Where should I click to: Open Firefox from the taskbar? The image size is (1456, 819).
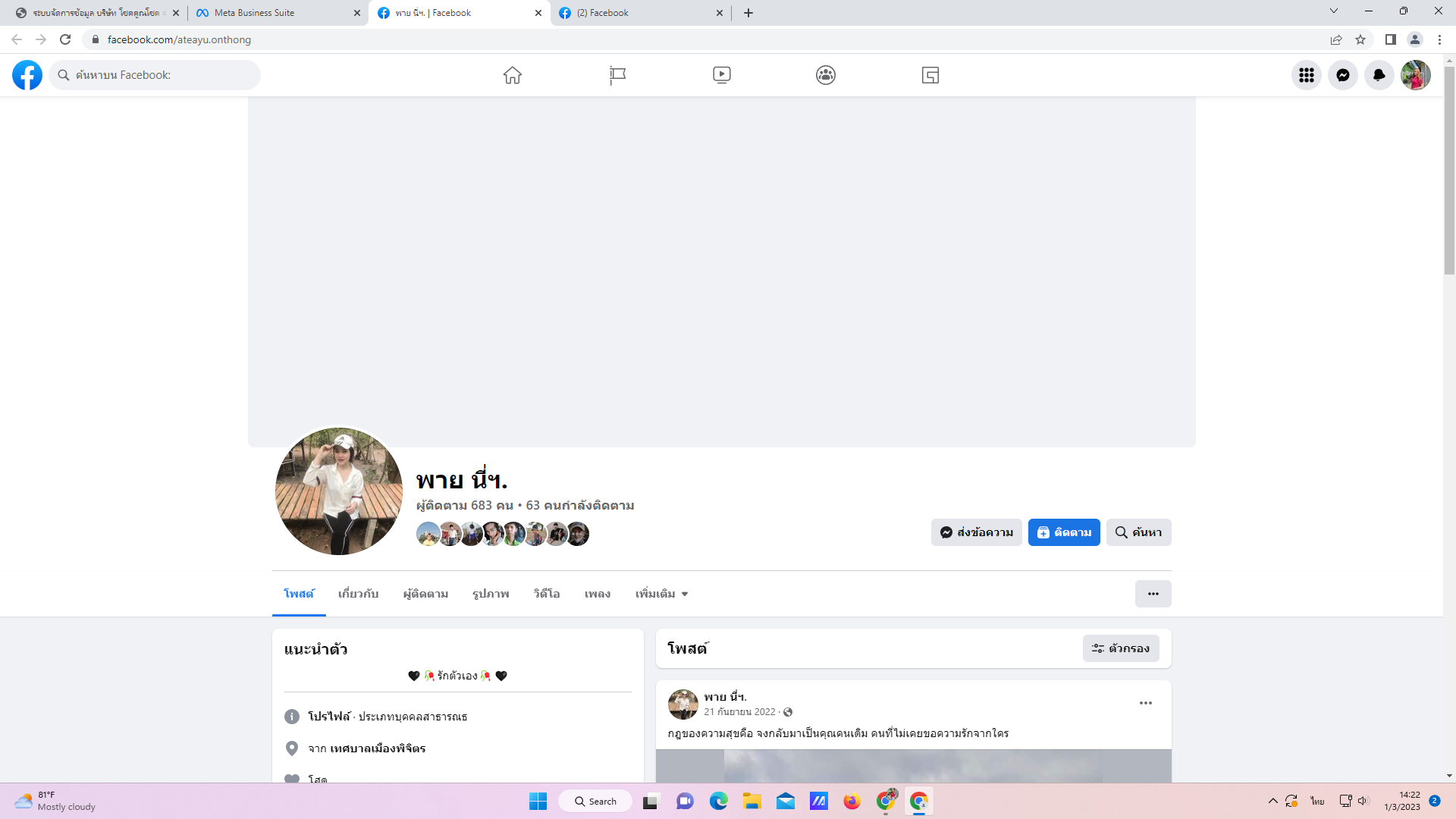point(852,802)
